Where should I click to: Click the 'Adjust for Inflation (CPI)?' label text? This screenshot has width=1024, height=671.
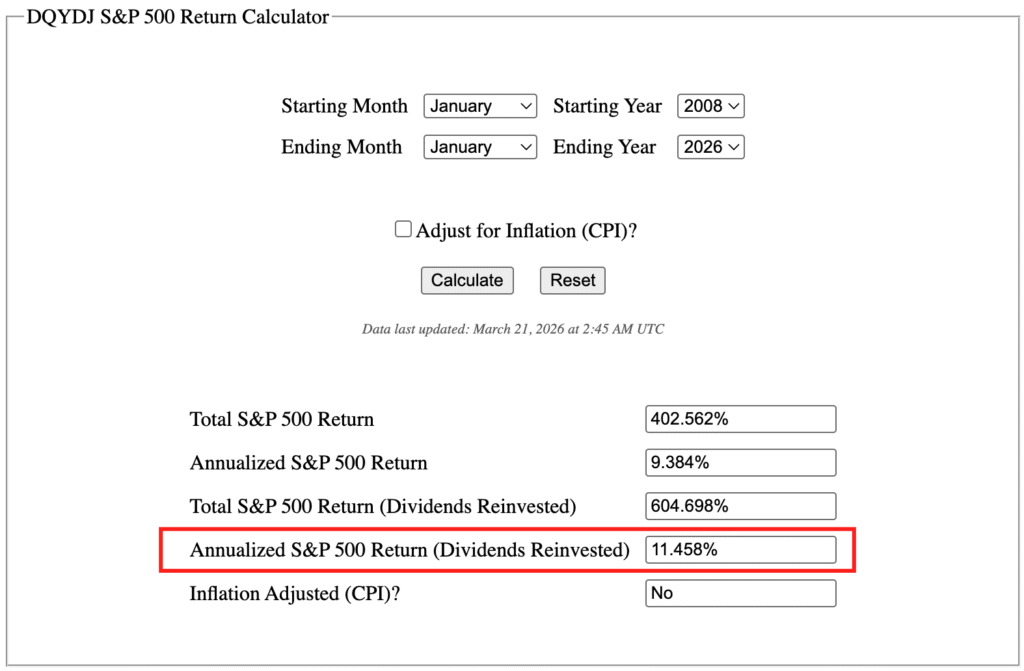527,230
